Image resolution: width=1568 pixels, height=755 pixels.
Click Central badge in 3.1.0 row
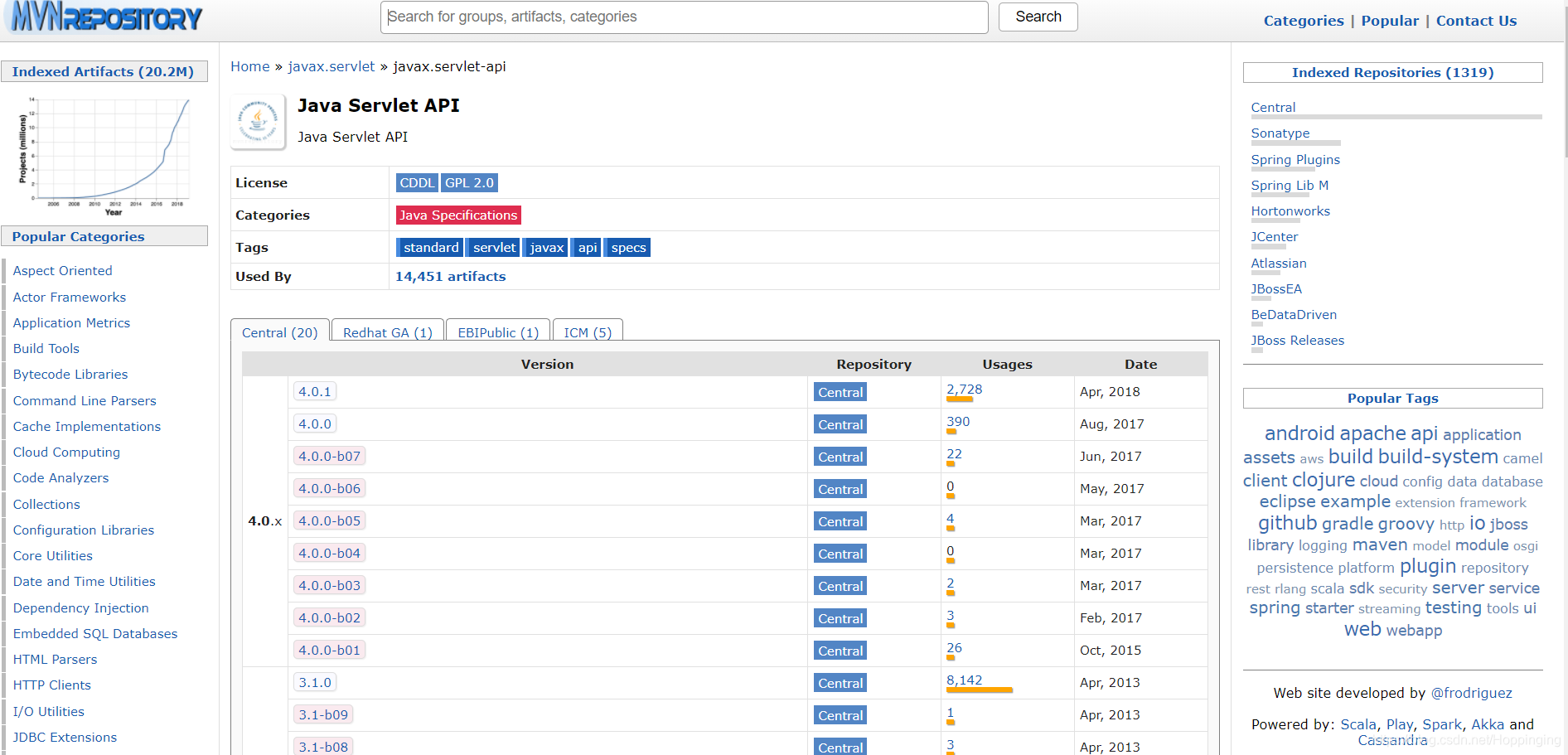pos(840,683)
